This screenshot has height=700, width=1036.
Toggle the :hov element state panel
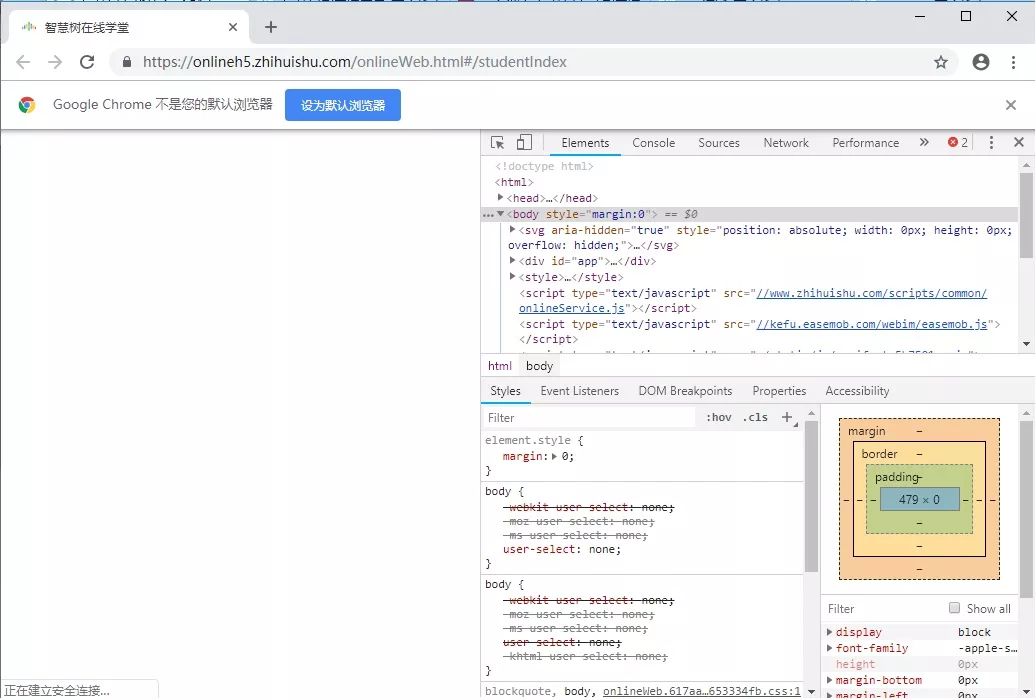click(718, 417)
